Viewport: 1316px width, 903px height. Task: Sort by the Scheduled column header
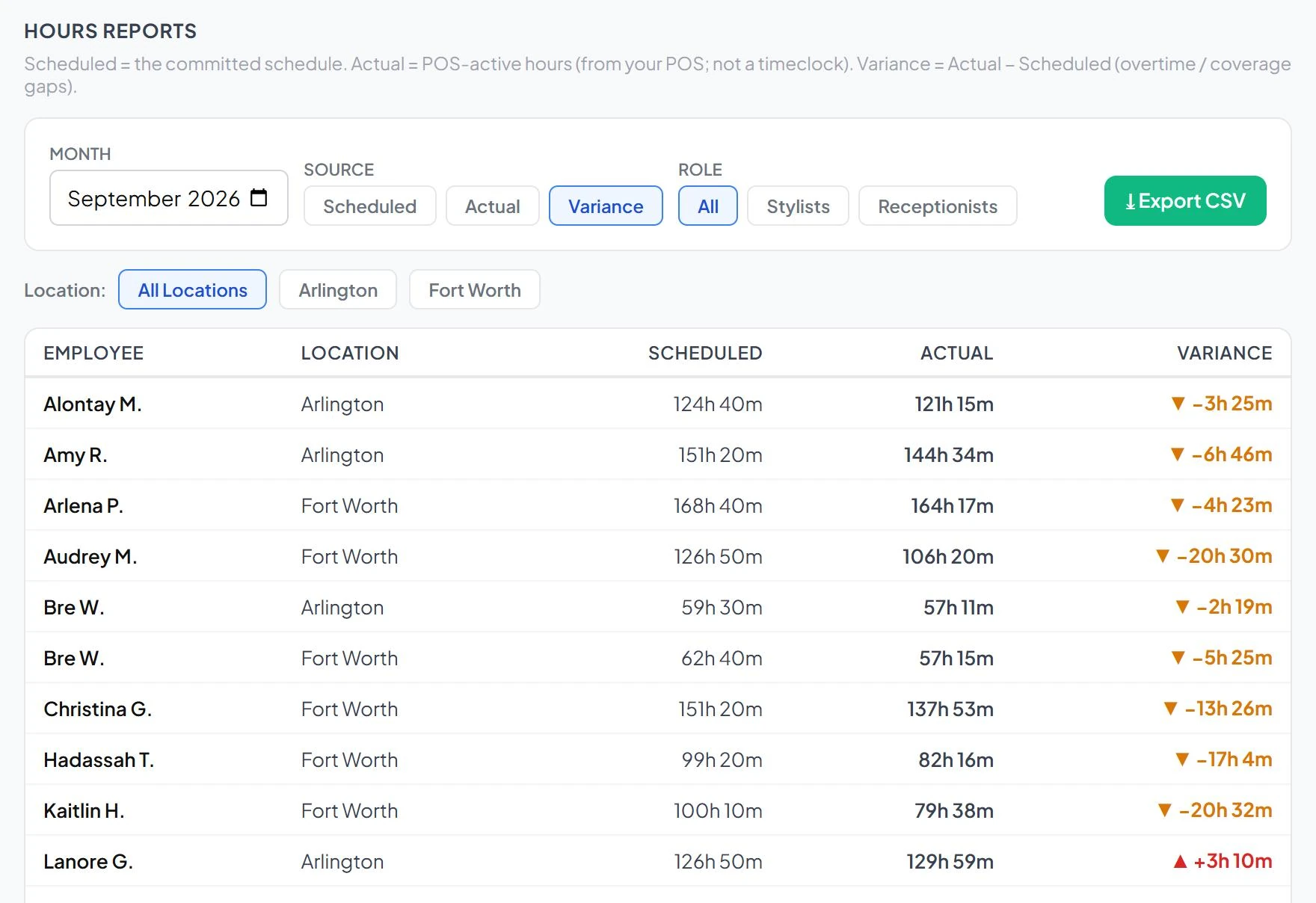[x=705, y=353]
